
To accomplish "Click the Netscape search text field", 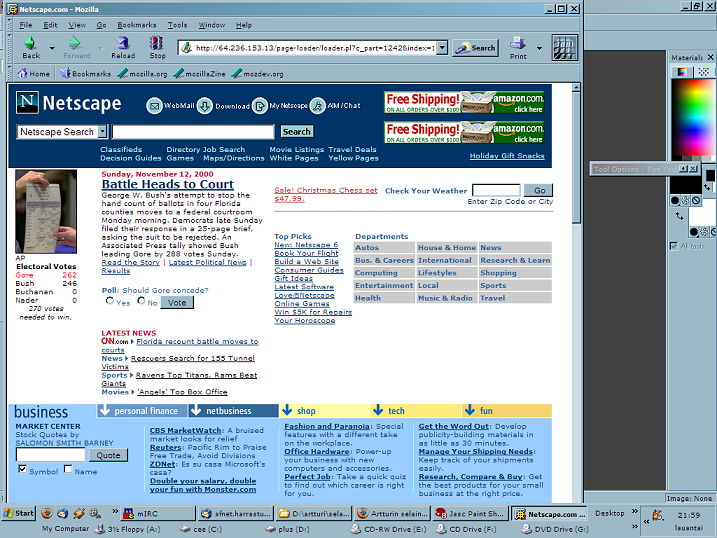I will 193,132.
